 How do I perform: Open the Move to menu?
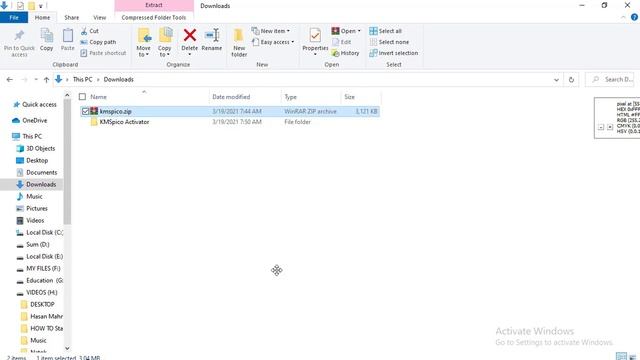point(144,42)
